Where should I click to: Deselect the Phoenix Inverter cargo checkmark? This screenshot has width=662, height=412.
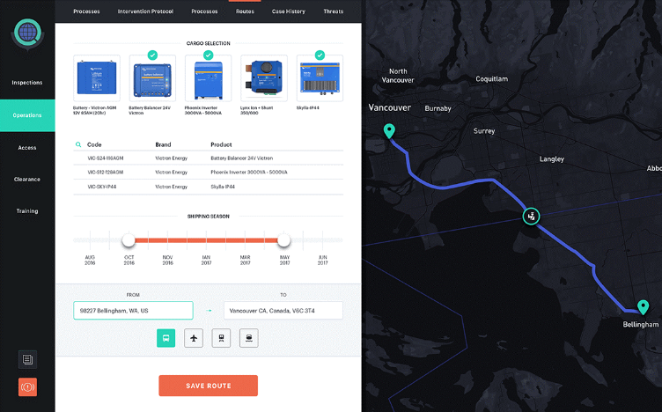click(x=208, y=55)
